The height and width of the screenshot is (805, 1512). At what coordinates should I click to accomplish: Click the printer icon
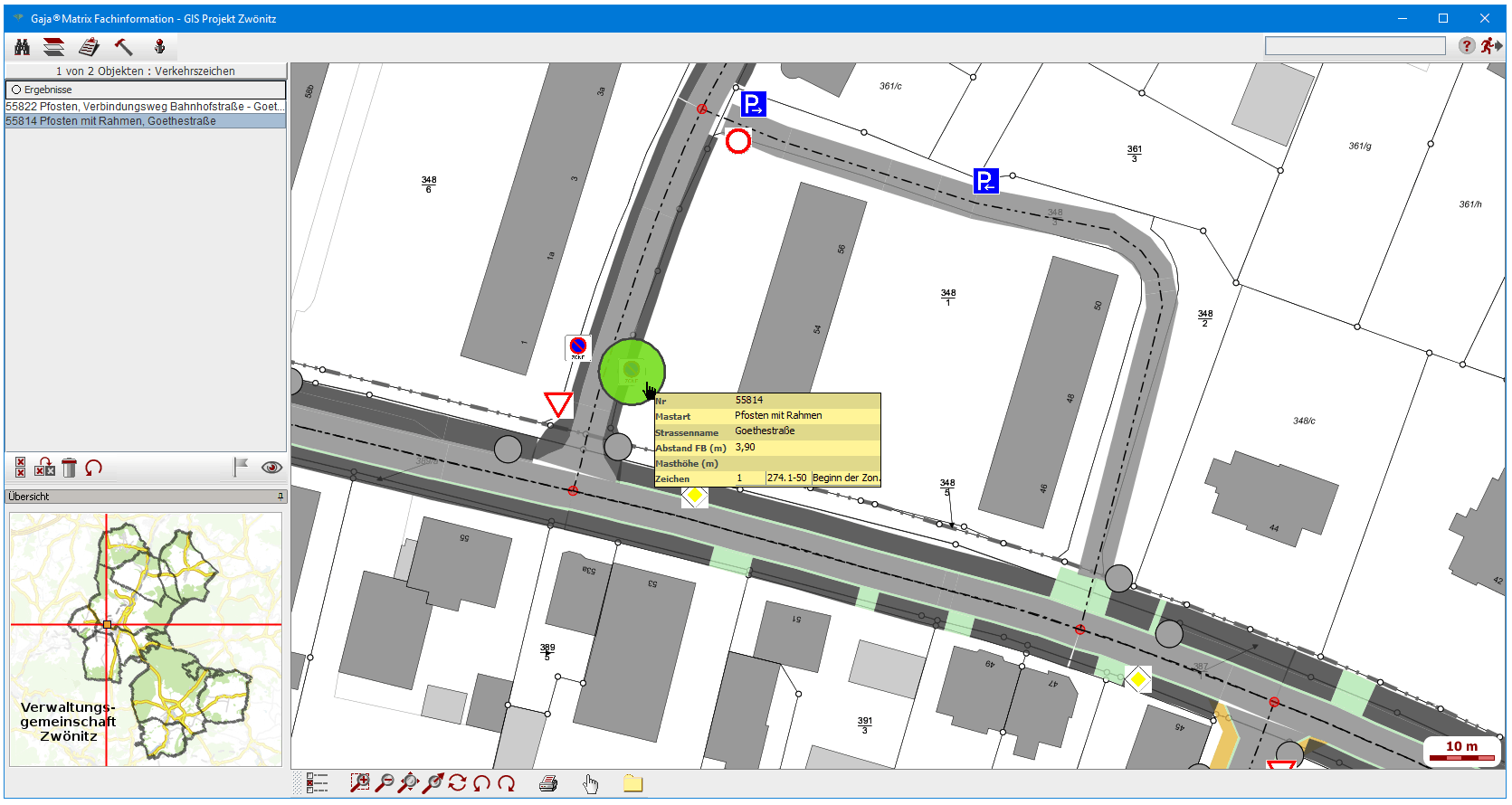(x=548, y=784)
